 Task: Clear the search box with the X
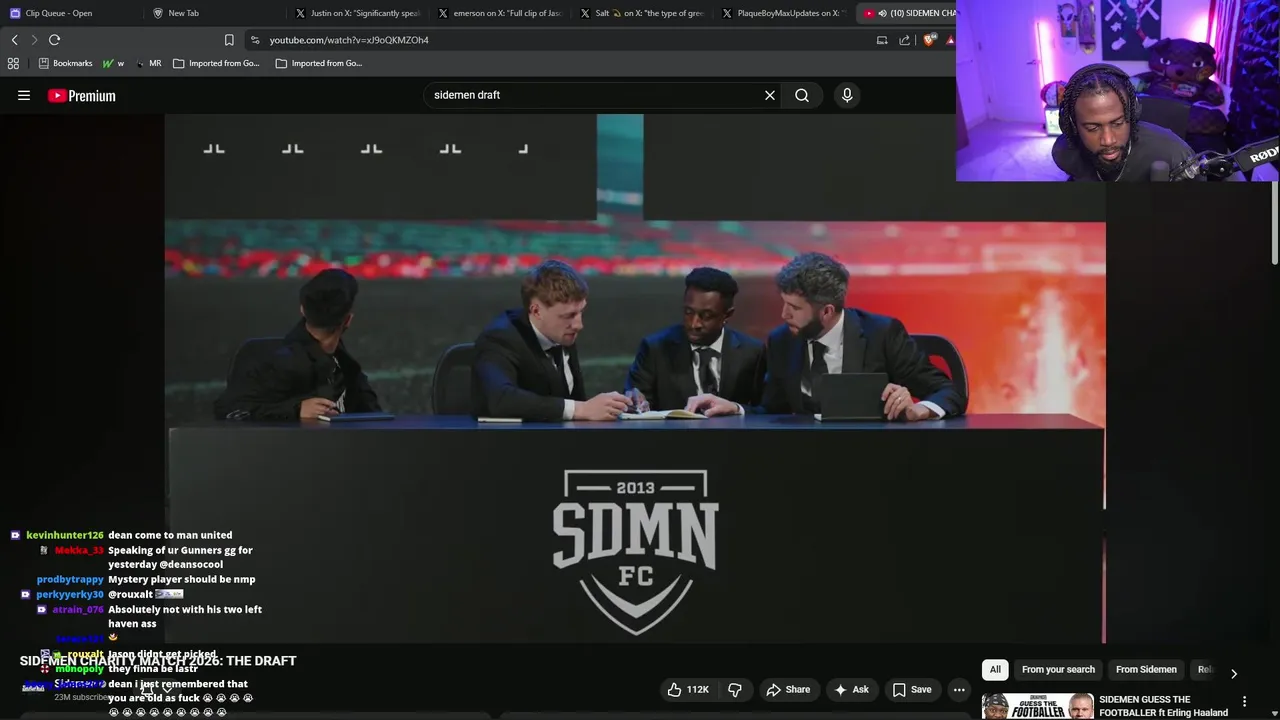pyautogui.click(x=770, y=95)
